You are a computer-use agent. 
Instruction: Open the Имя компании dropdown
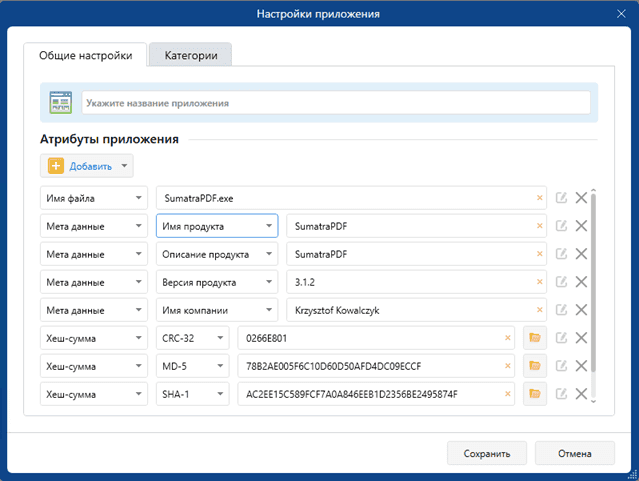click(217, 310)
